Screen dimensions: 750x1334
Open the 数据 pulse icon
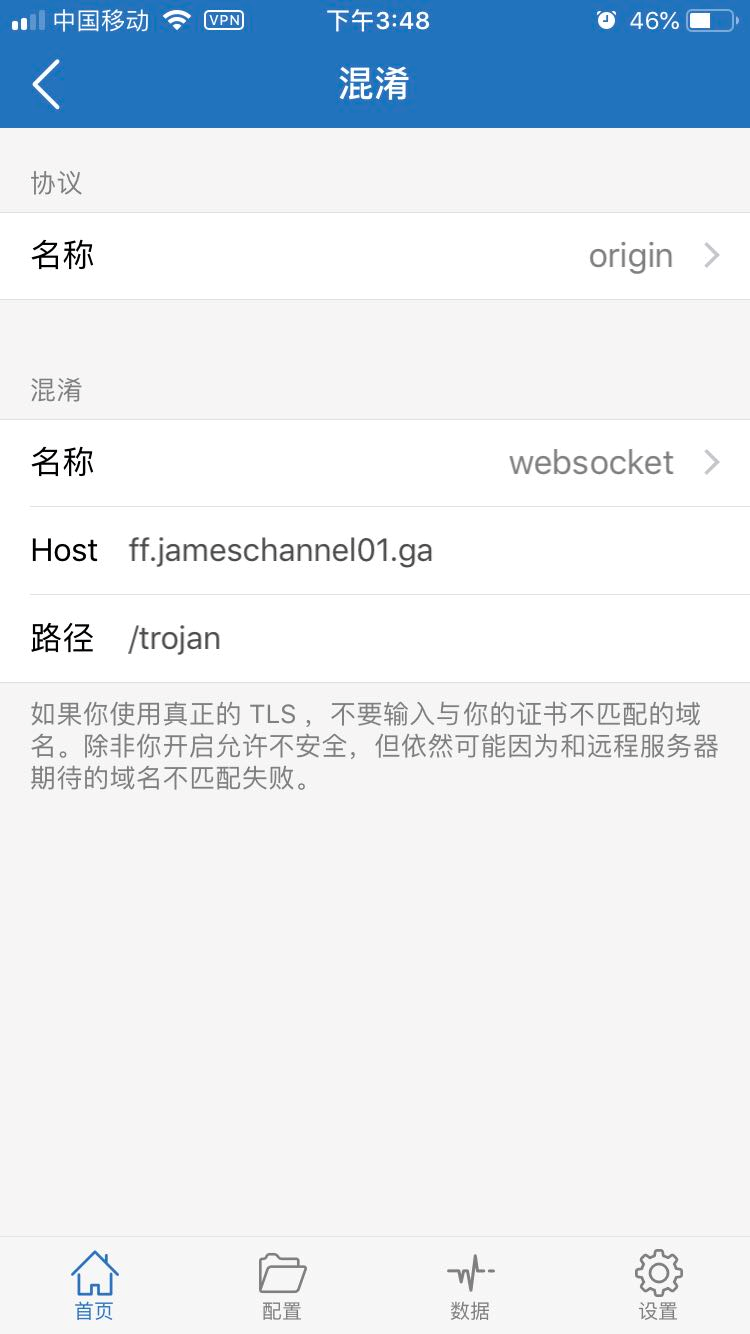click(x=470, y=1273)
